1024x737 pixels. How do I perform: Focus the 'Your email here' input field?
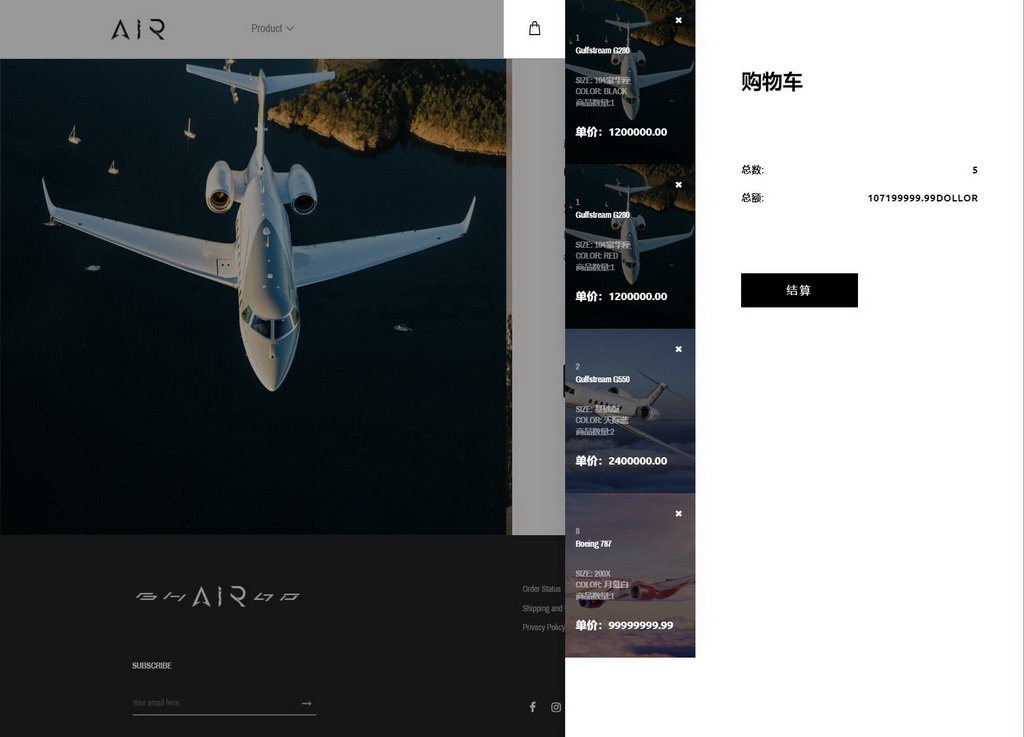pos(212,703)
